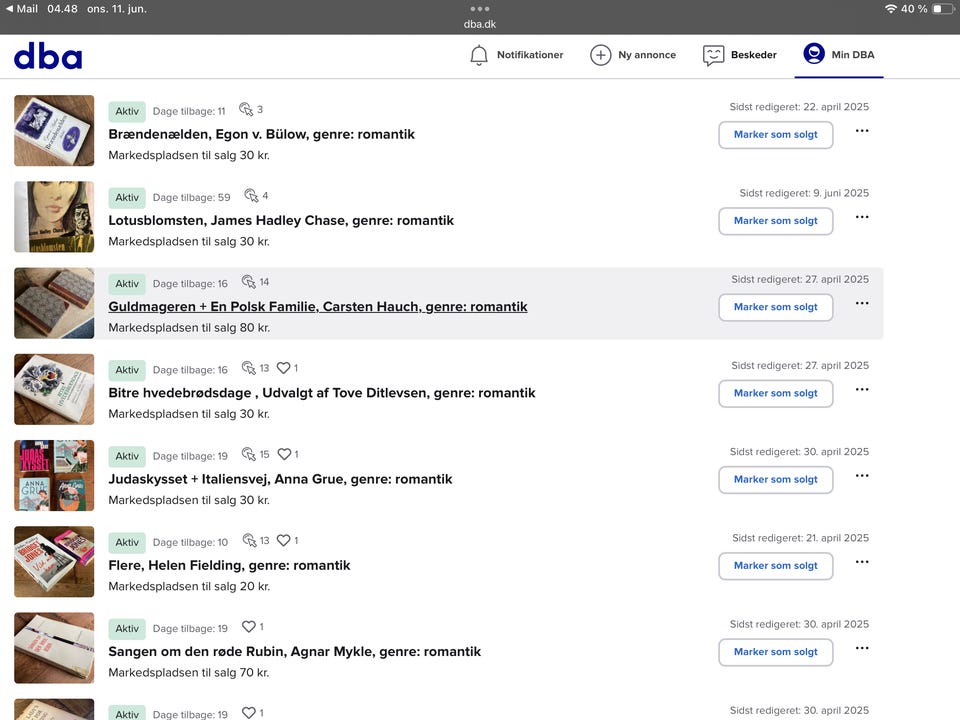Click 'Dage tilbage: 59' text
960x720 pixels.
point(192,198)
